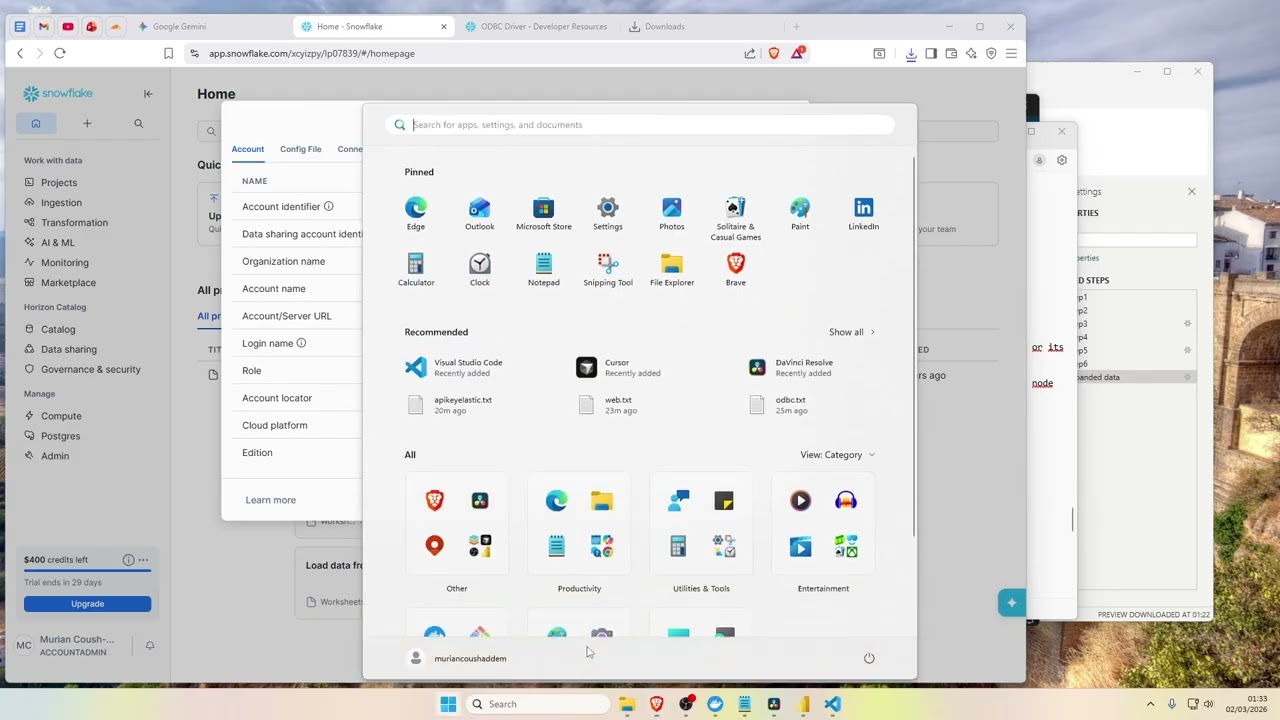Open recent file web.txt

607,405
